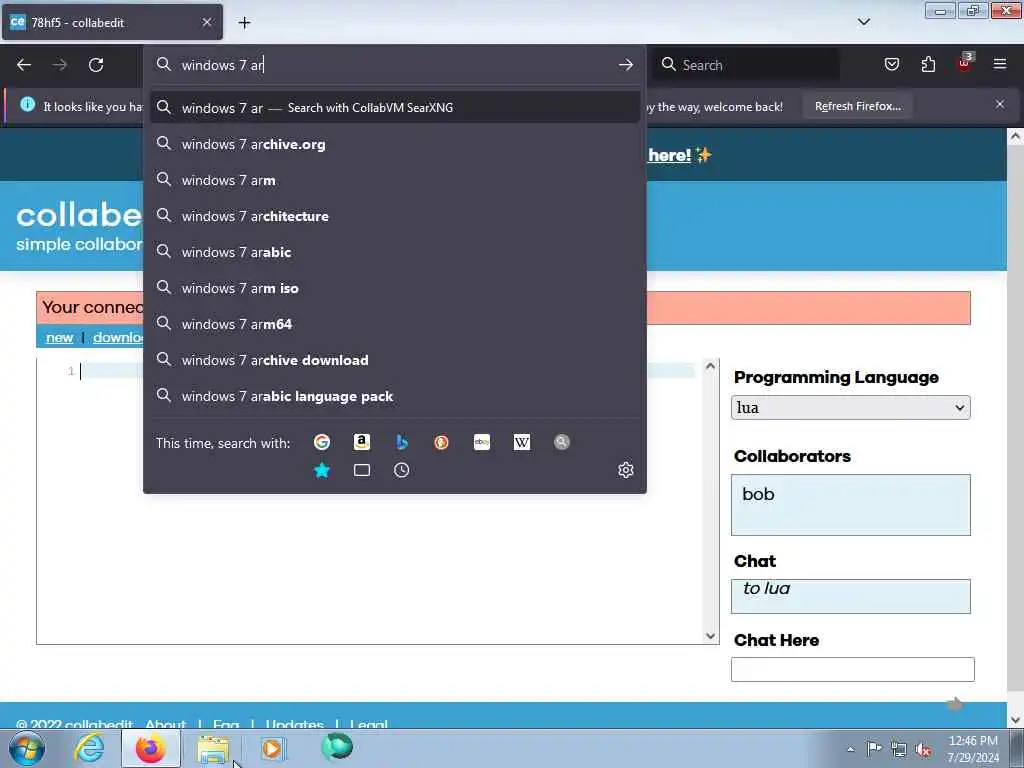The width and height of the screenshot is (1024, 768).
Task: Select the 78hf5 - collabedit tab
Action: [x=112, y=22]
